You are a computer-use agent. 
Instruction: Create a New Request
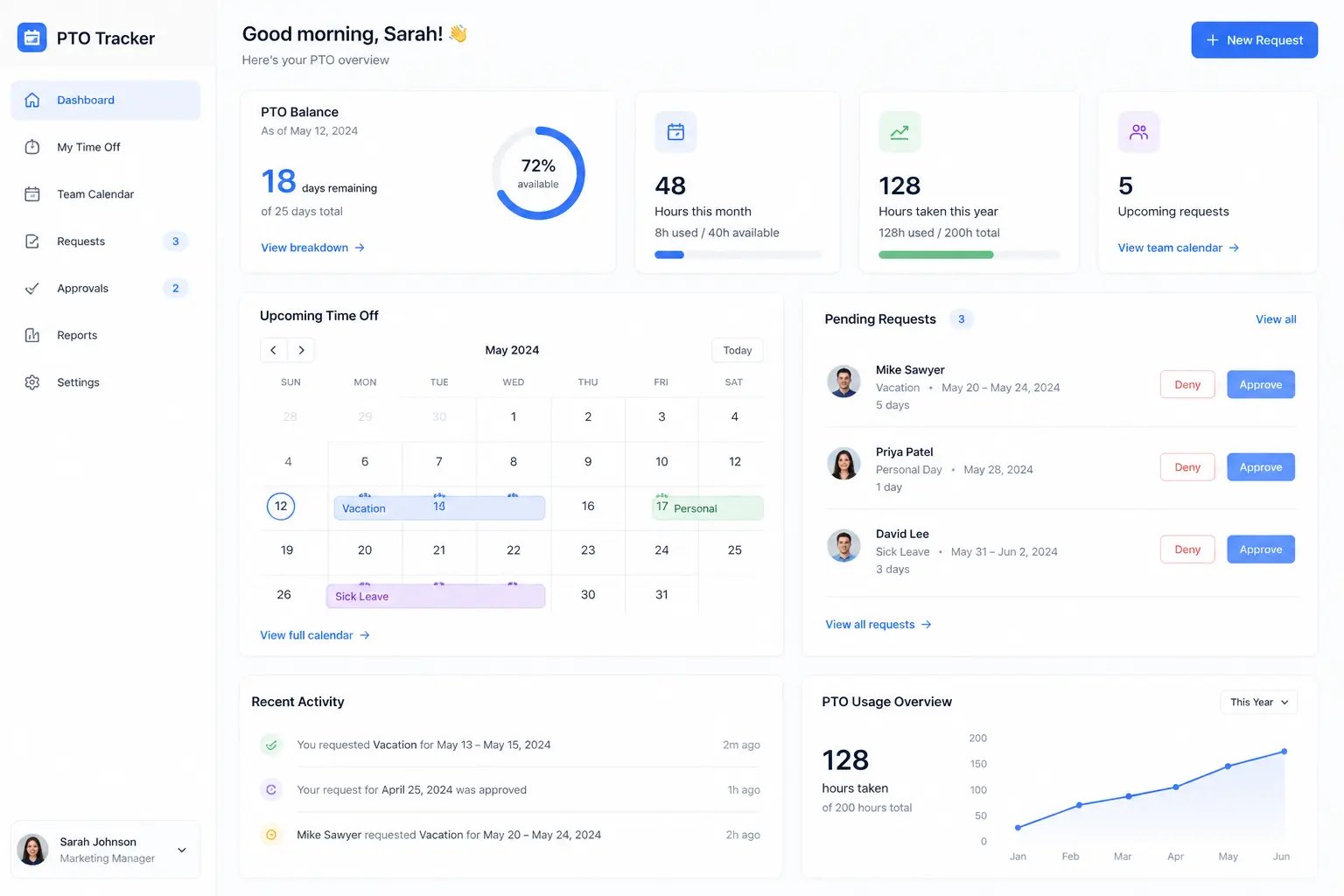[x=1254, y=40]
